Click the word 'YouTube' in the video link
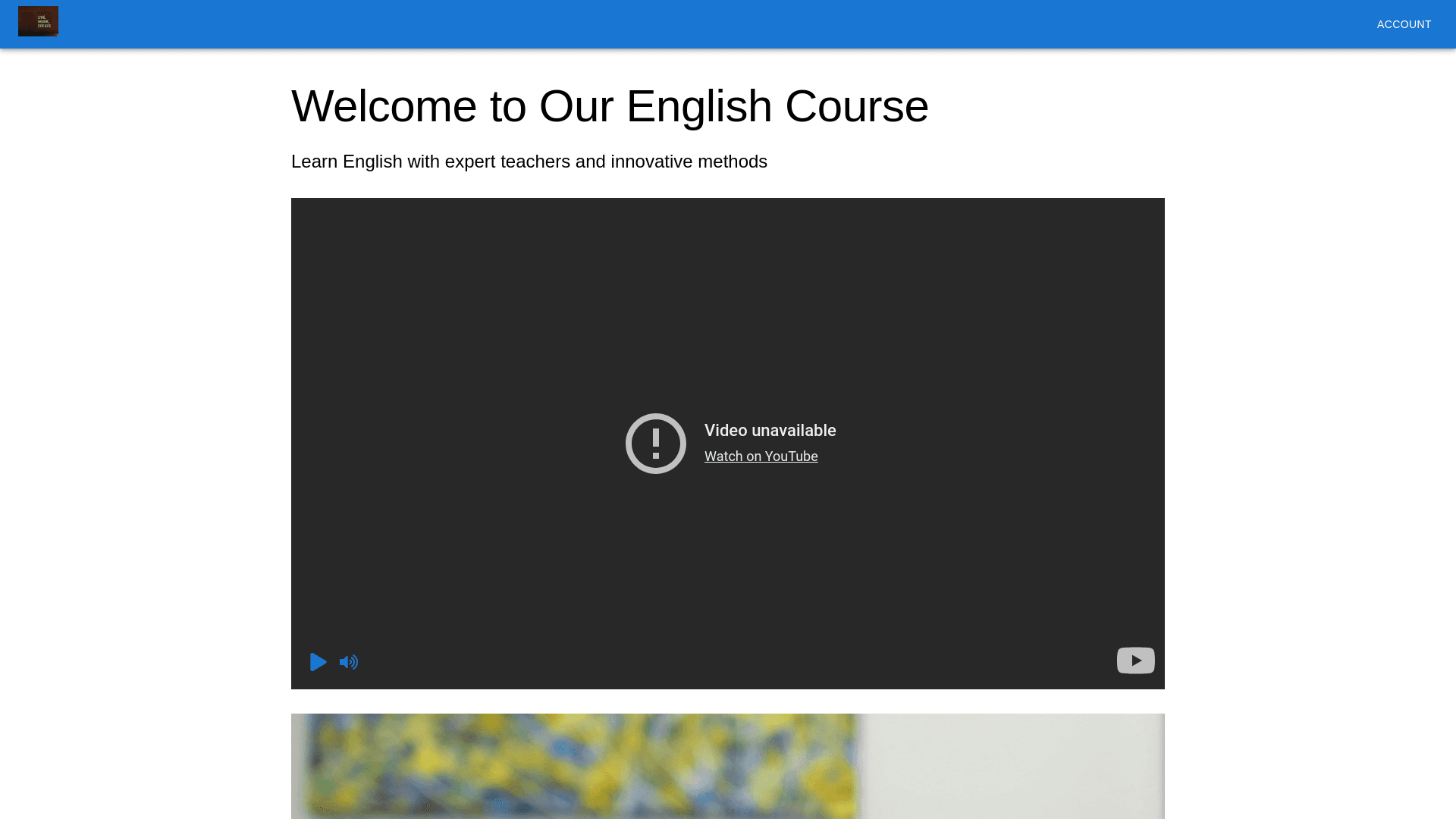1456x819 pixels. (791, 457)
